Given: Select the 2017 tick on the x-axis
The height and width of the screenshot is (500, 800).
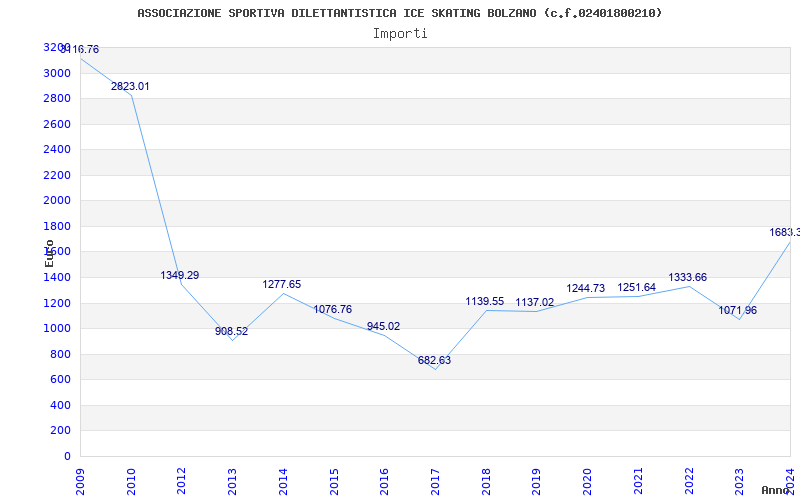Looking at the screenshot, I should click(435, 479).
